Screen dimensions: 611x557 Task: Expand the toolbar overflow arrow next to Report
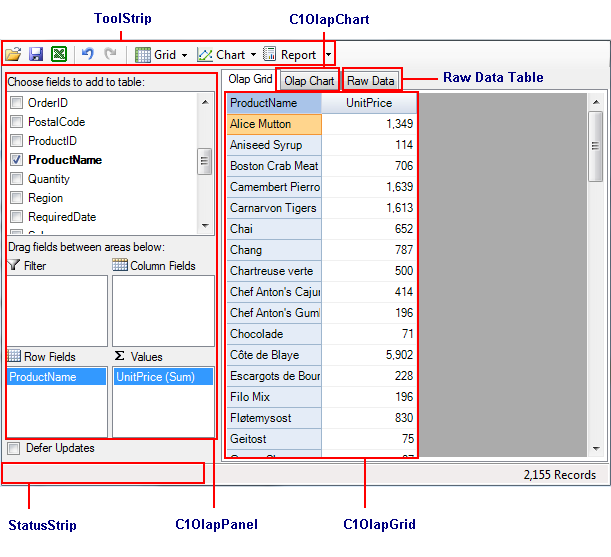328,54
